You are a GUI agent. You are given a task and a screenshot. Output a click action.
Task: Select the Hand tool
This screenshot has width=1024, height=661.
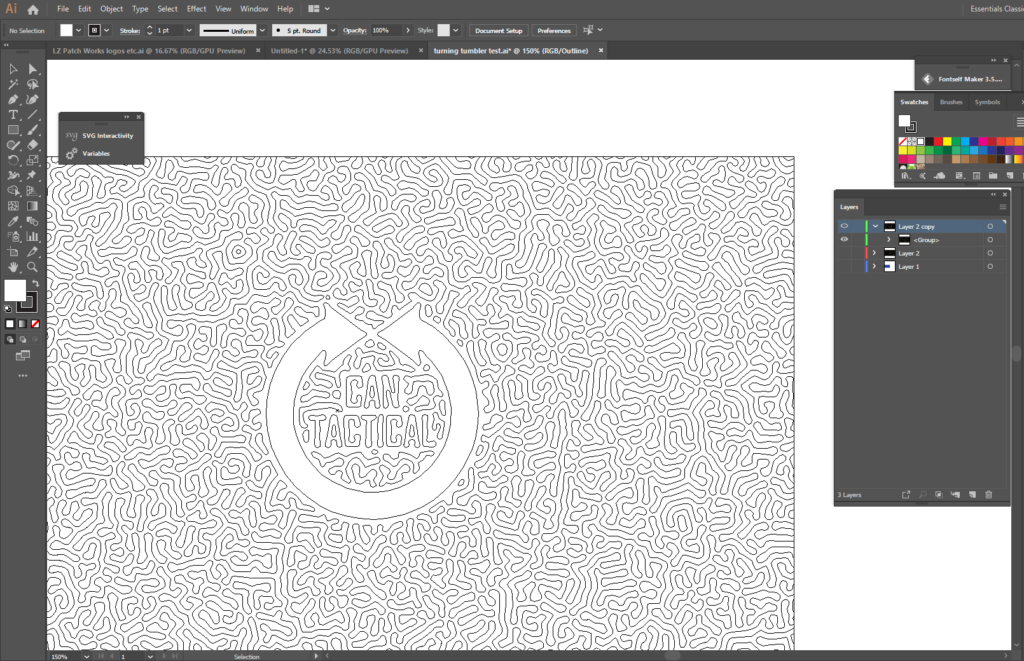[x=13, y=267]
